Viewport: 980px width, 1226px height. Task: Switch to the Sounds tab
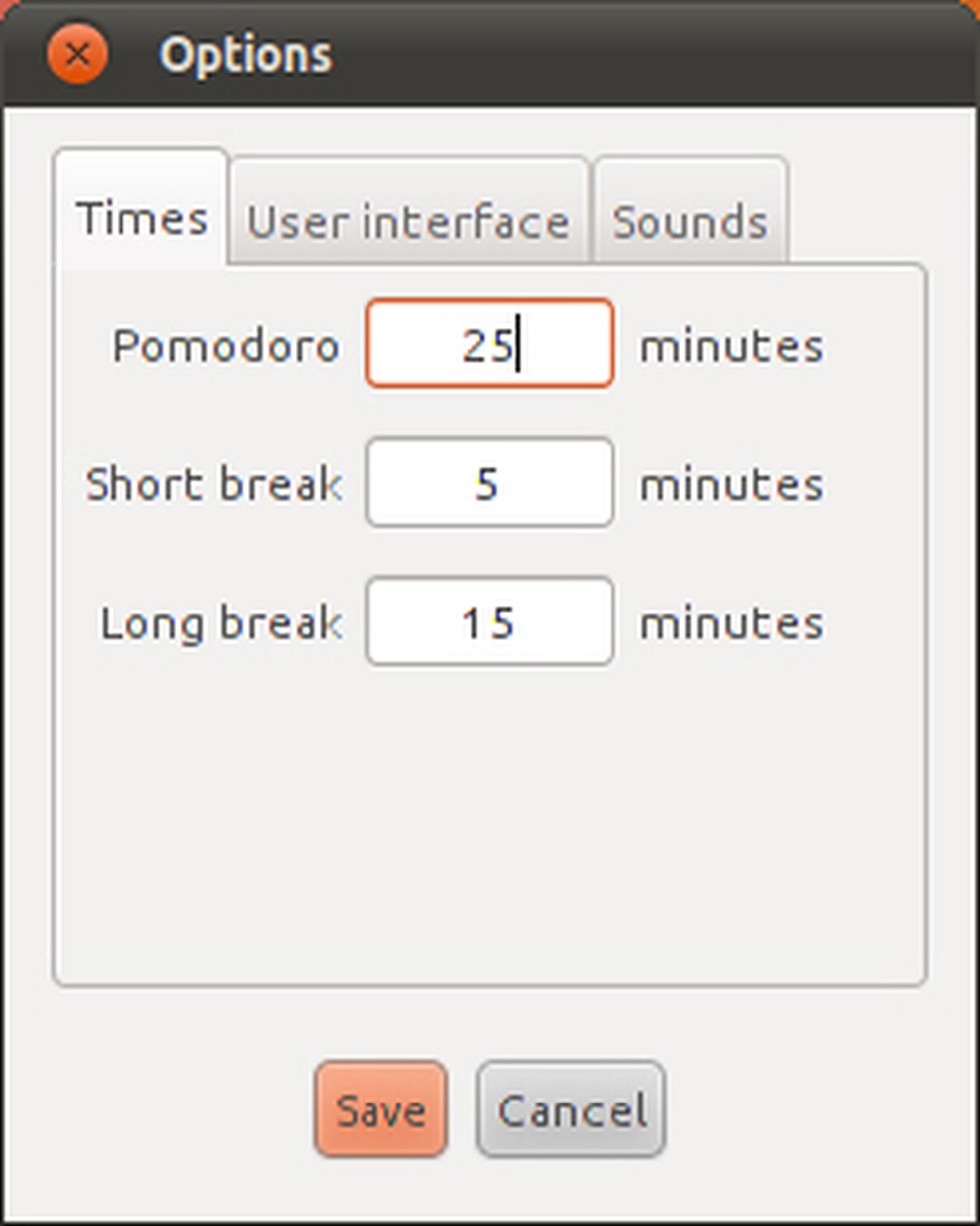pos(690,221)
